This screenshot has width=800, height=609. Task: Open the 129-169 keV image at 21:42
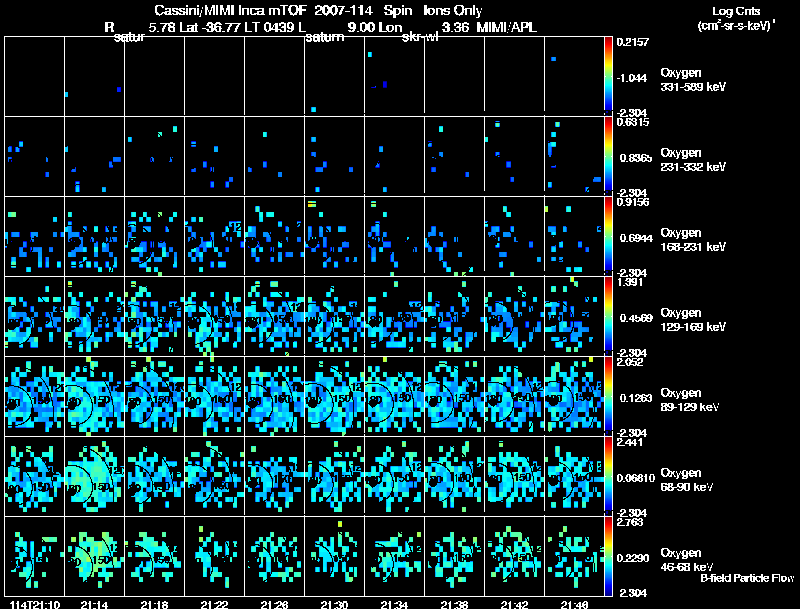(x=514, y=316)
